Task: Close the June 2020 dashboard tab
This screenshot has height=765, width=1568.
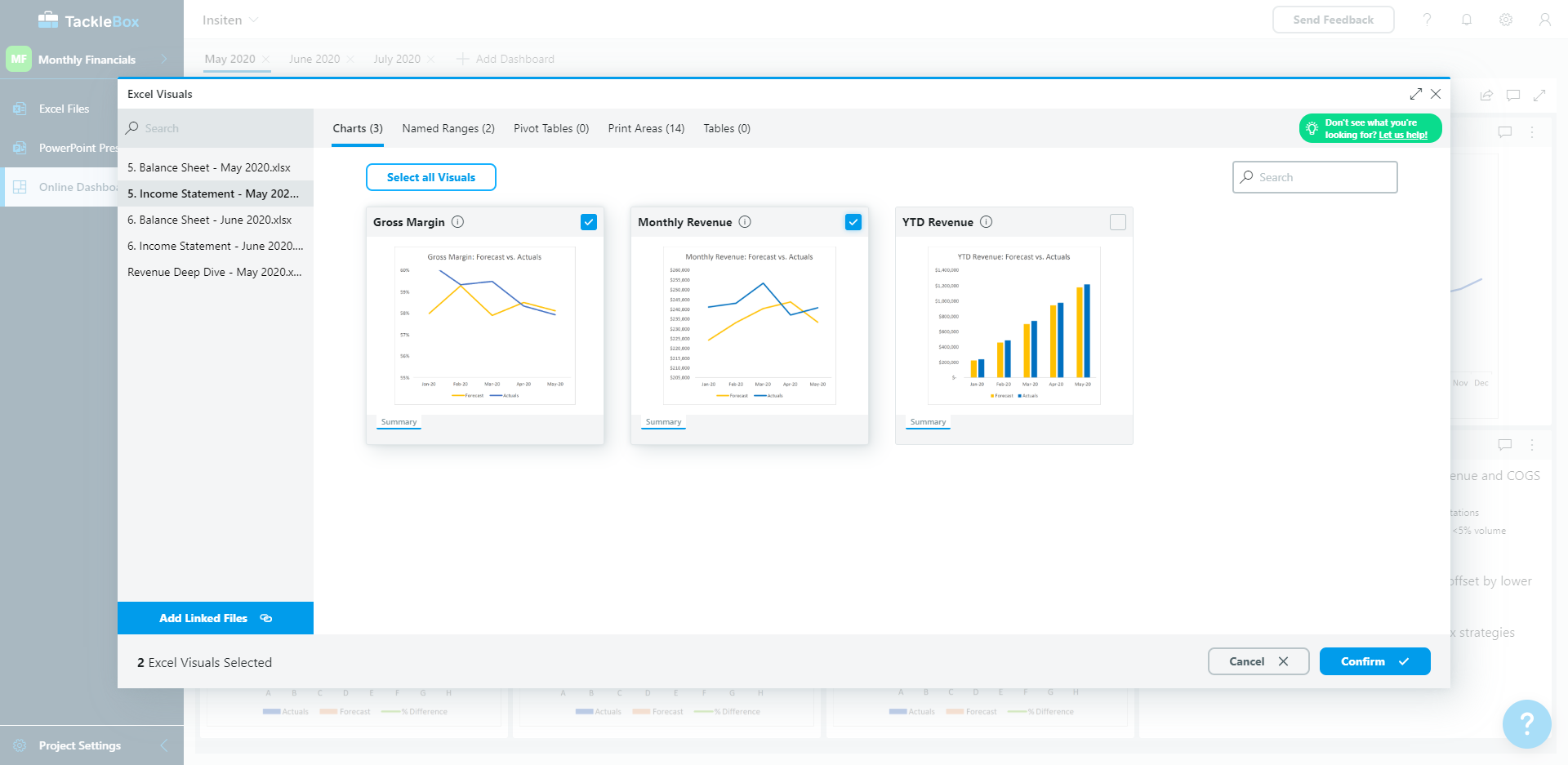Action: pos(350,59)
